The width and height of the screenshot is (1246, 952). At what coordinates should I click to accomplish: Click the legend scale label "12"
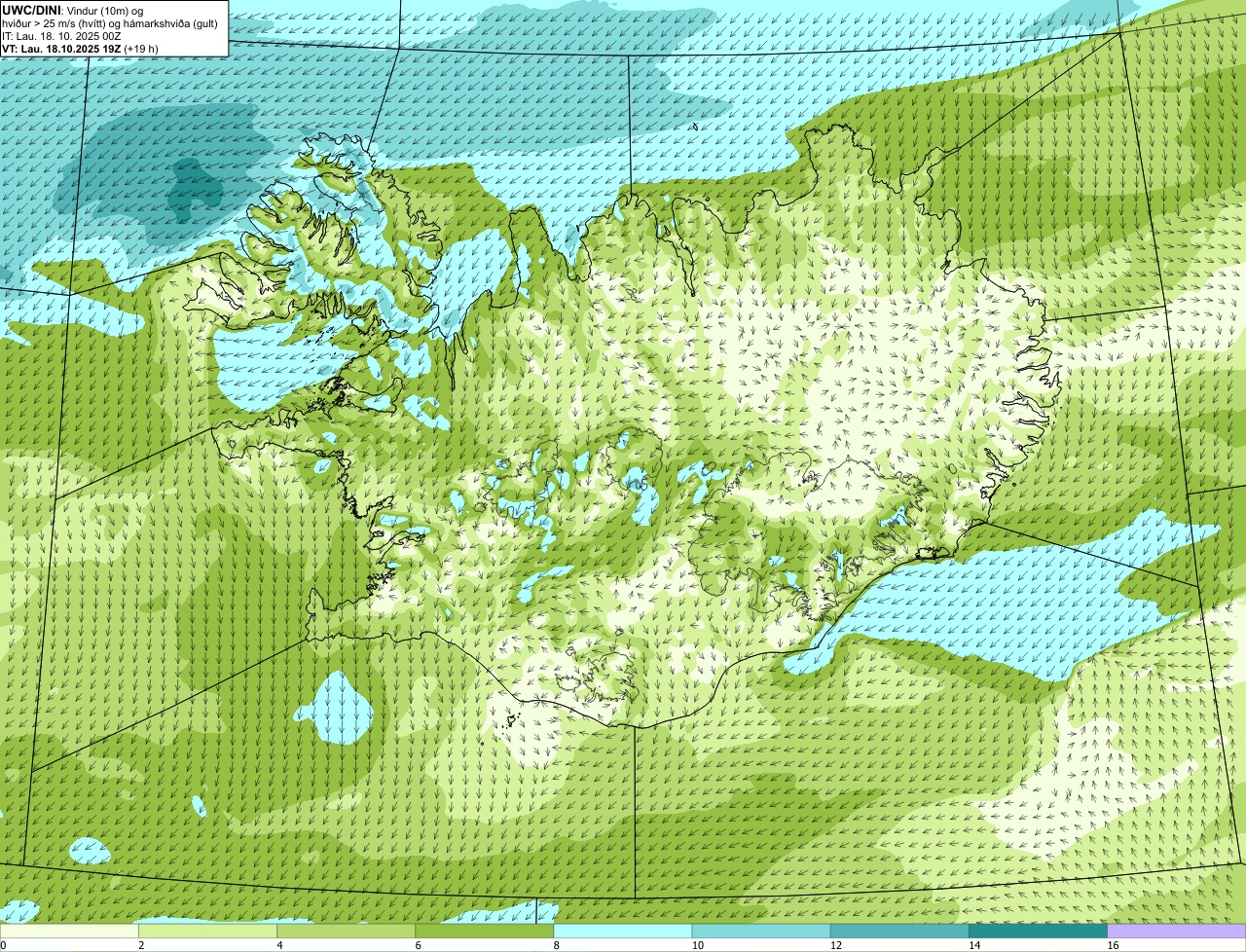[x=835, y=945]
